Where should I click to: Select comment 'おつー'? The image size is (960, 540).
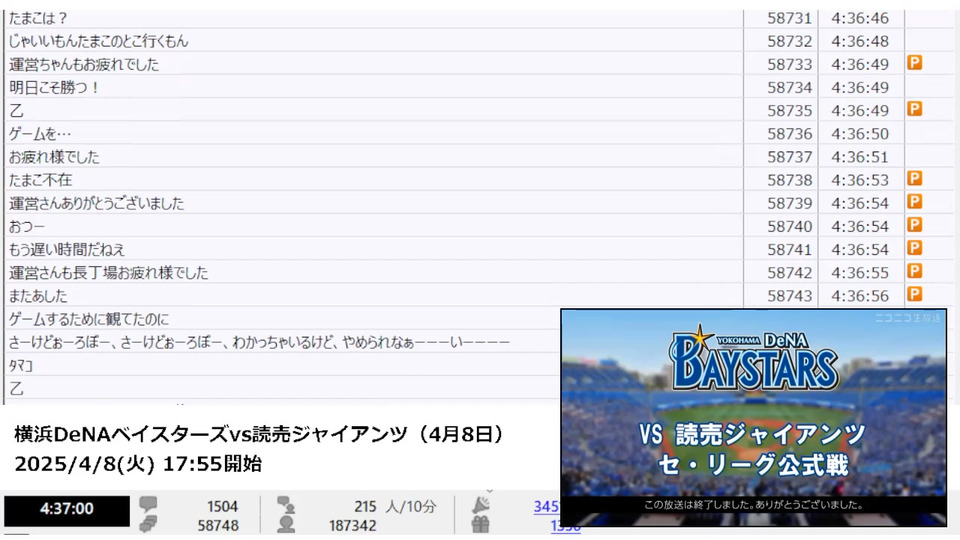tap(27, 227)
